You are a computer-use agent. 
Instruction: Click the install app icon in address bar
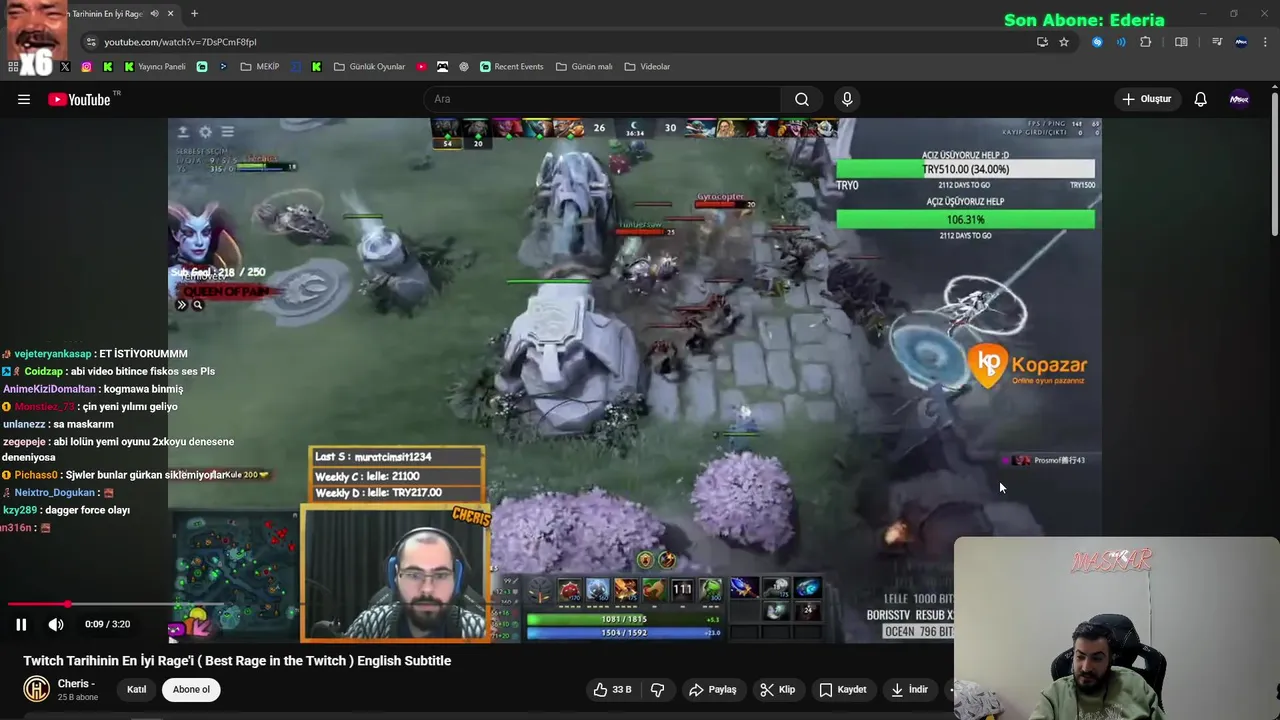(x=1042, y=42)
